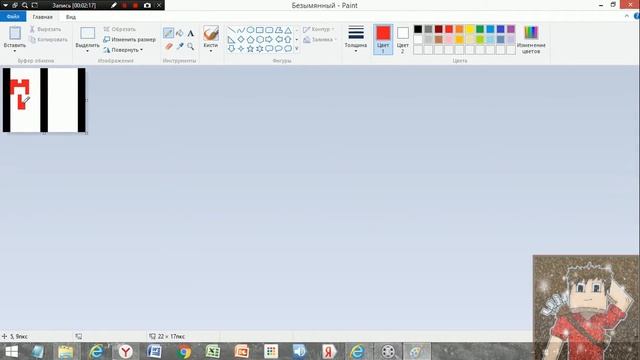Click the 22 × 17пкс canvas size text
The width and height of the screenshot is (640, 360).
pos(171,336)
